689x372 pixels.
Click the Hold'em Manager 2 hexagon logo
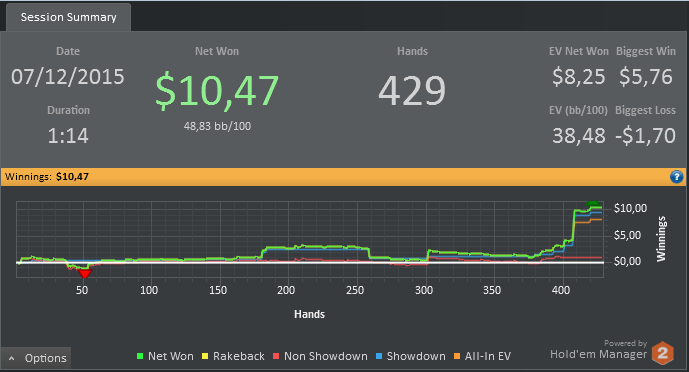(x=662, y=353)
